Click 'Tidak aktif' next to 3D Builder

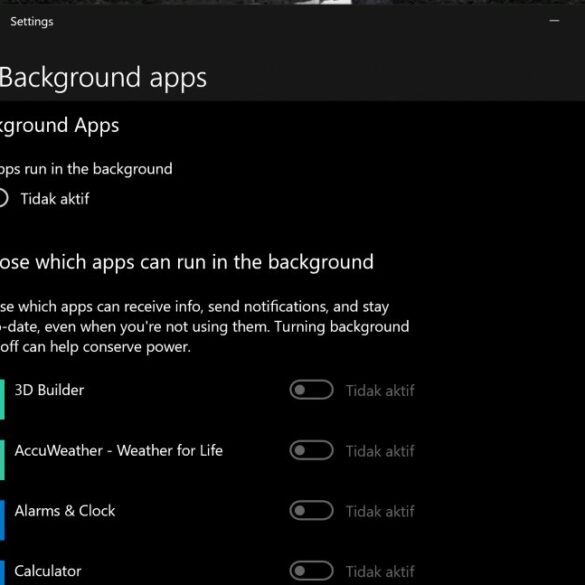pyautogui.click(x=380, y=391)
